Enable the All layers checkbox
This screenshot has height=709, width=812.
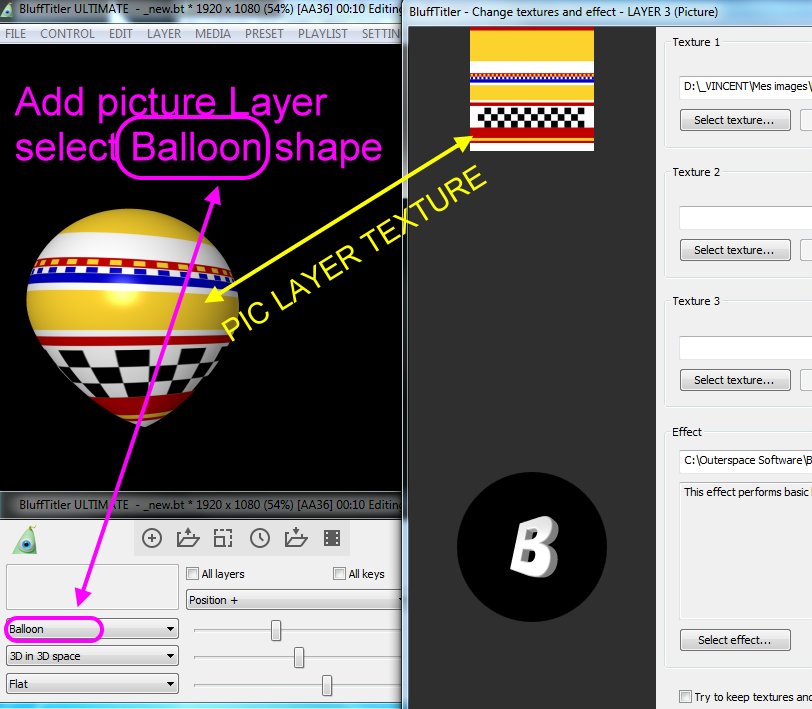pos(193,574)
